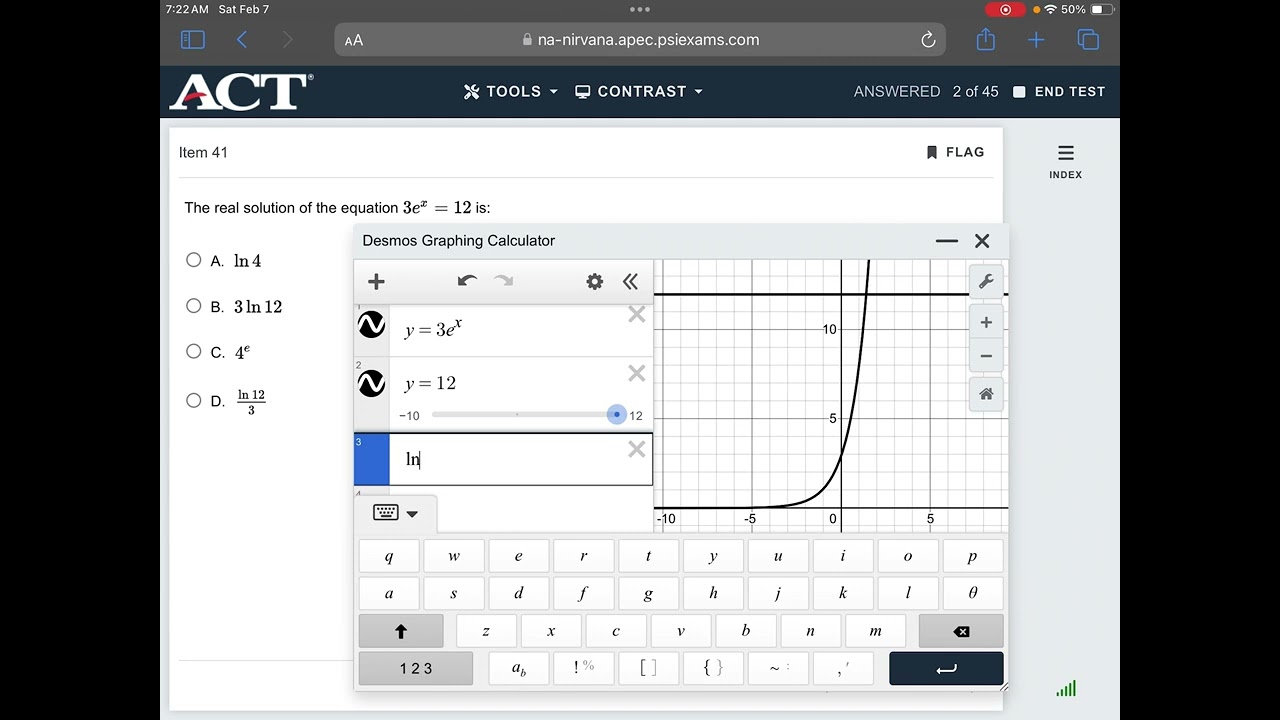Go back with Safari back arrow
The height and width of the screenshot is (720, 1280).
coord(242,40)
